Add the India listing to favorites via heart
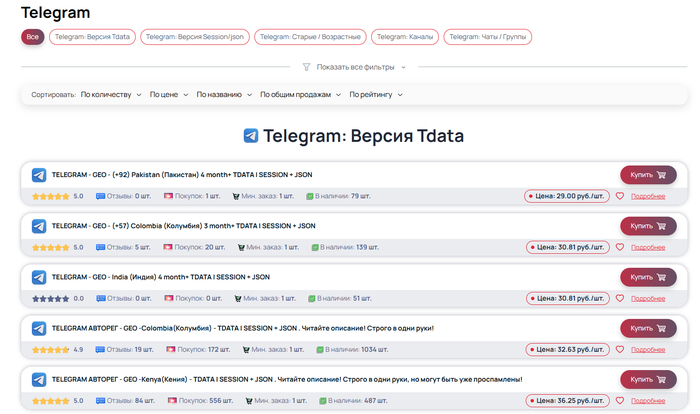Screen dimensions: 700x414 [620, 298]
